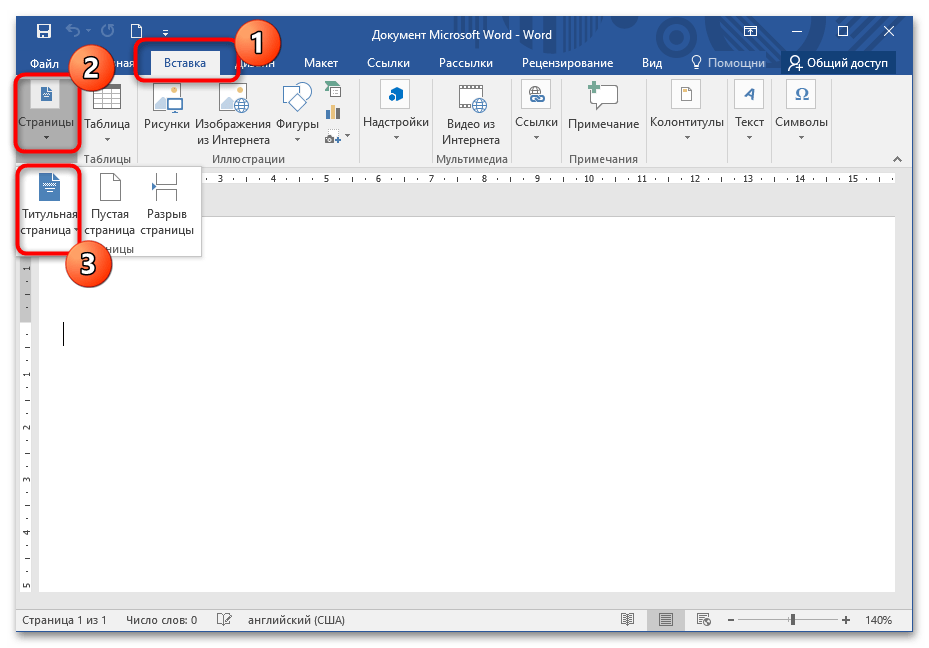Open the Customize Quick Access Toolbar arrow

(x=165, y=33)
